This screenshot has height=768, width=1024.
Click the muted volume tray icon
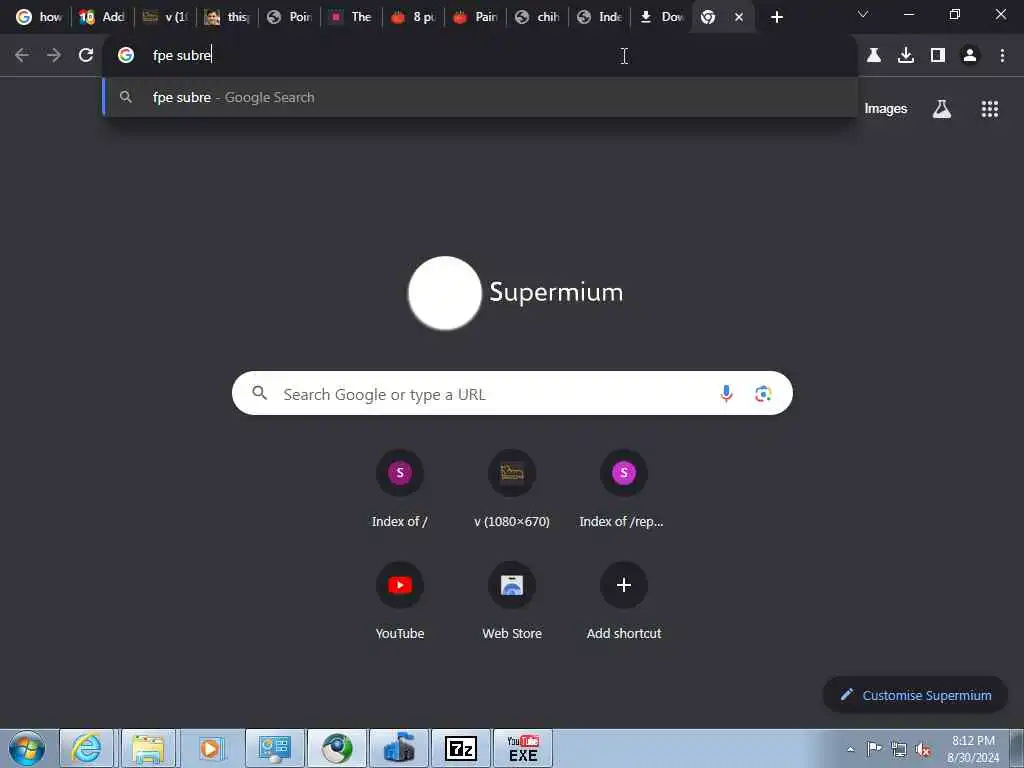pos(923,750)
